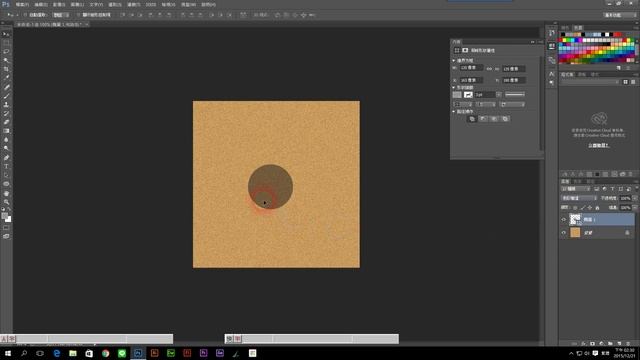This screenshot has width=640, height=360.
Task: Open the workspace switcher dropdown
Action: pyautogui.click(x=619, y=15)
